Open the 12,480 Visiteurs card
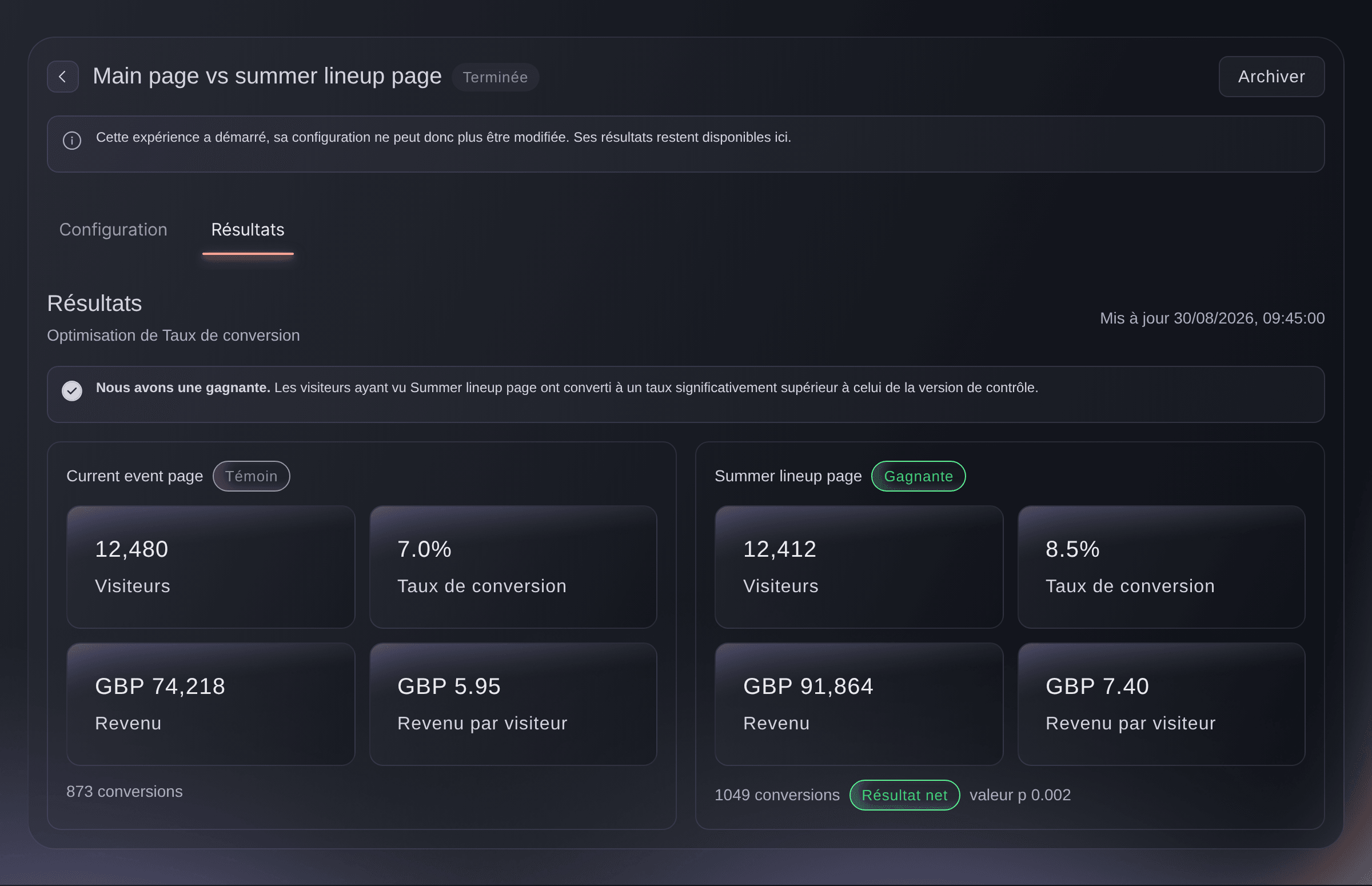Image resolution: width=1372 pixels, height=886 pixels. 210,566
